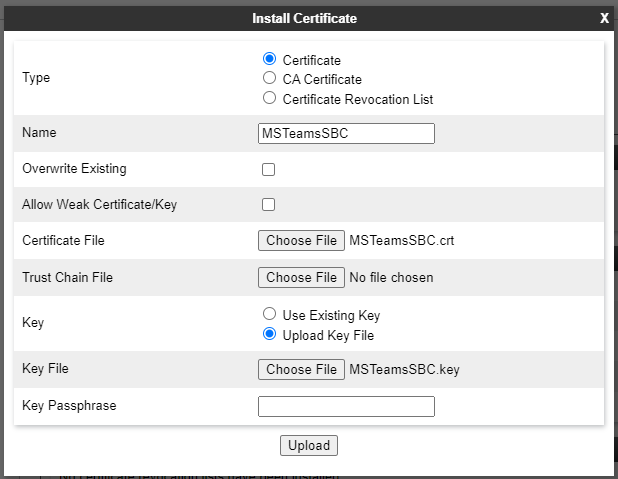Open Choose File for Certificate File
The height and width of the screenshot is (479, 618).
pos(302,240)
